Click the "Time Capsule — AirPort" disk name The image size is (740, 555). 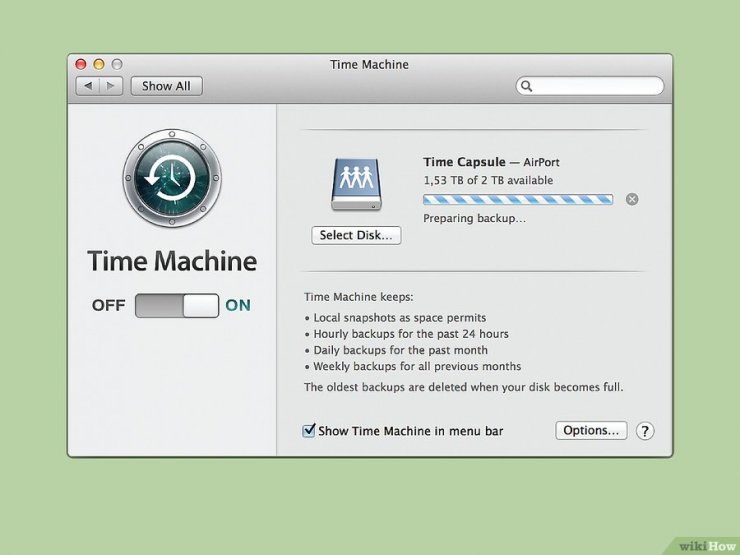(491, 162)
